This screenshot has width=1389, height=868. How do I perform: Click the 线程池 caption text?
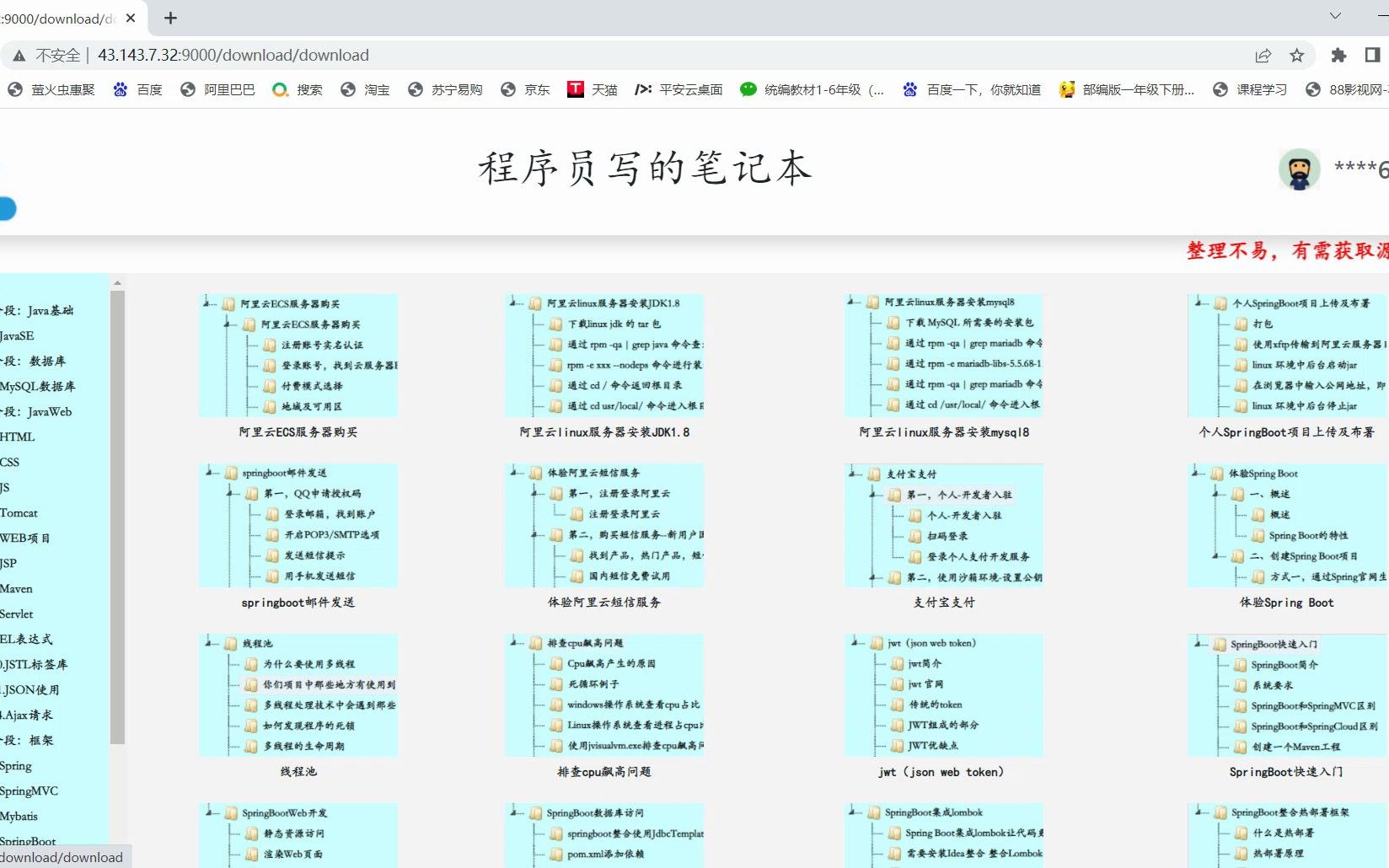tap(298, 771)
